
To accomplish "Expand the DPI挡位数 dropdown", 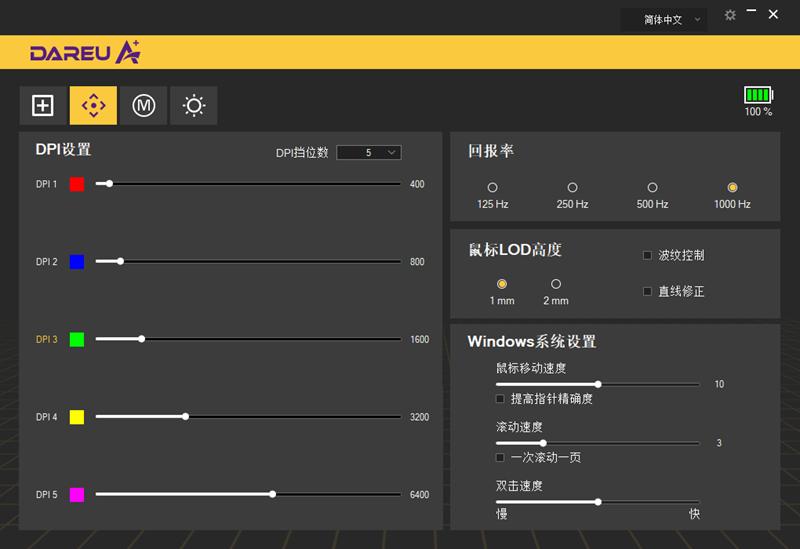I will (369, 153).
